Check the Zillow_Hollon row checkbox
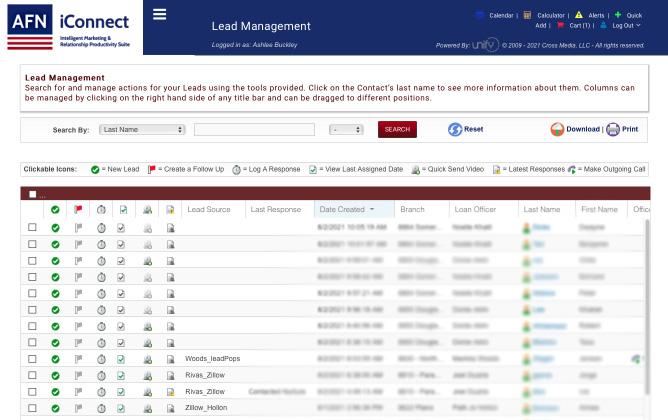Viewport: 668px width, 420px height. tap(32, 408)
